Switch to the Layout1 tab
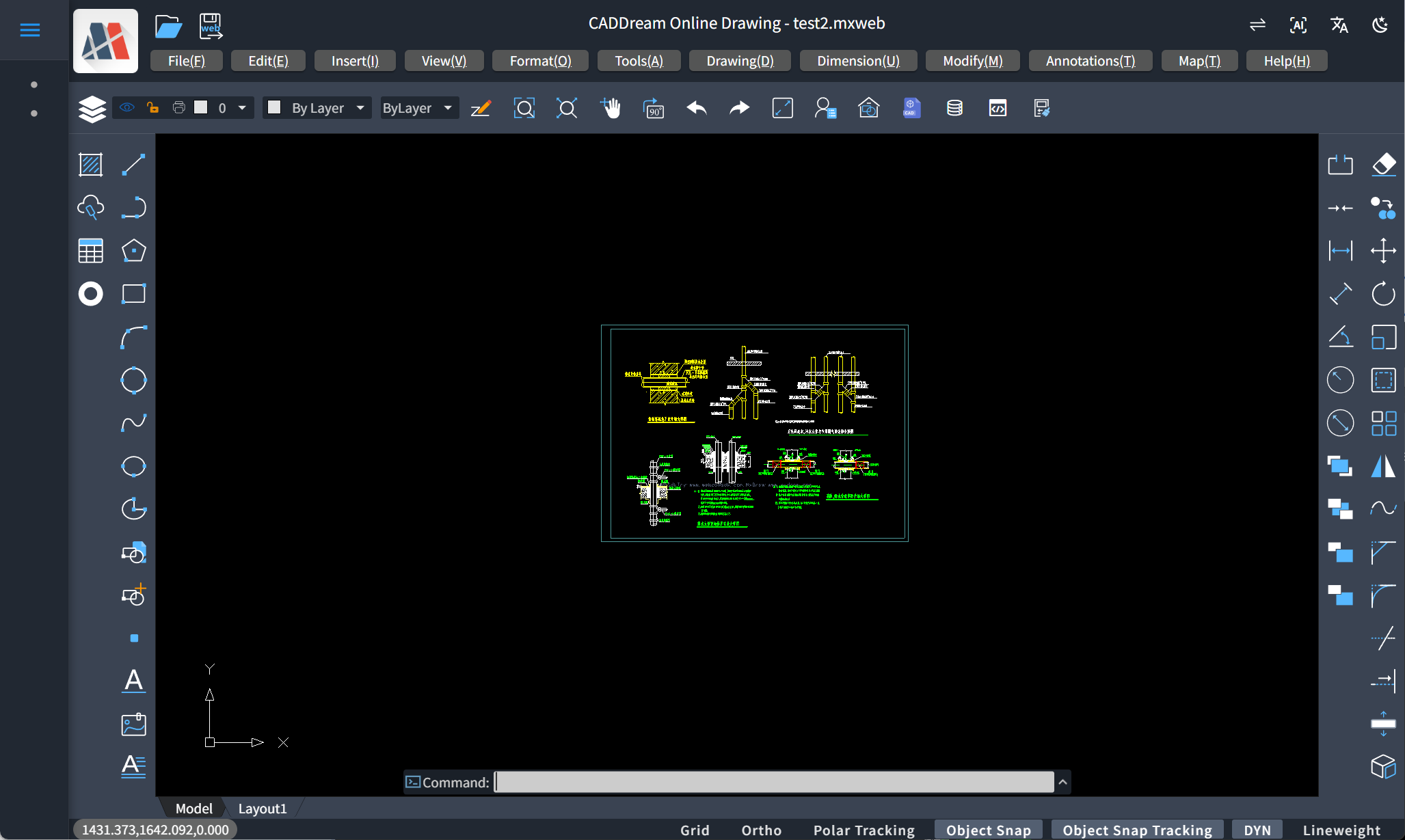1405x840 pixels. (263, 809)
